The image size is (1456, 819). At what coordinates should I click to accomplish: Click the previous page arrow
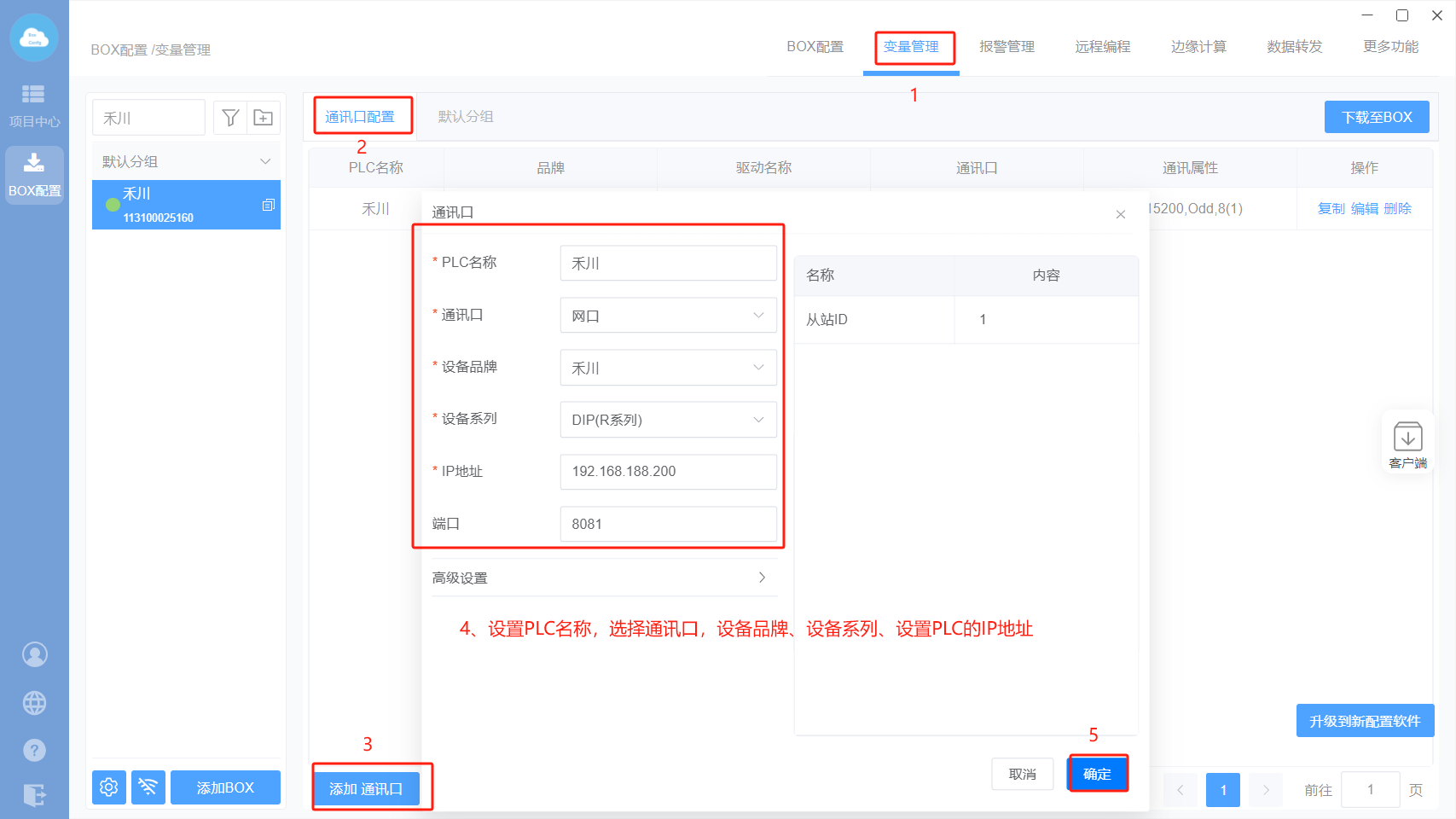[x=1180, y=790]
